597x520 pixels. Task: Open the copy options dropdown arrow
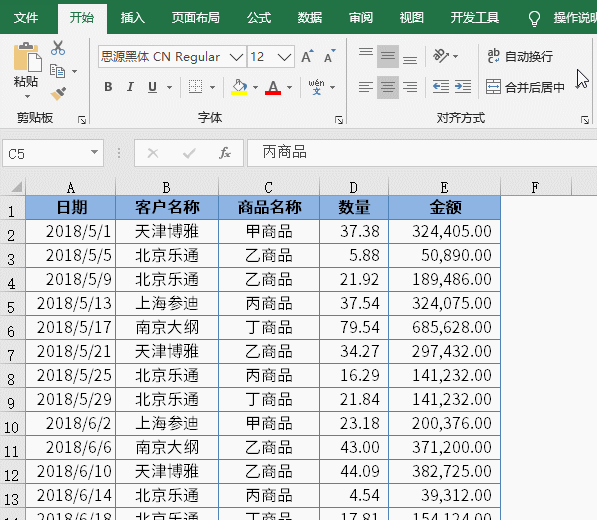tap(75, 71)
